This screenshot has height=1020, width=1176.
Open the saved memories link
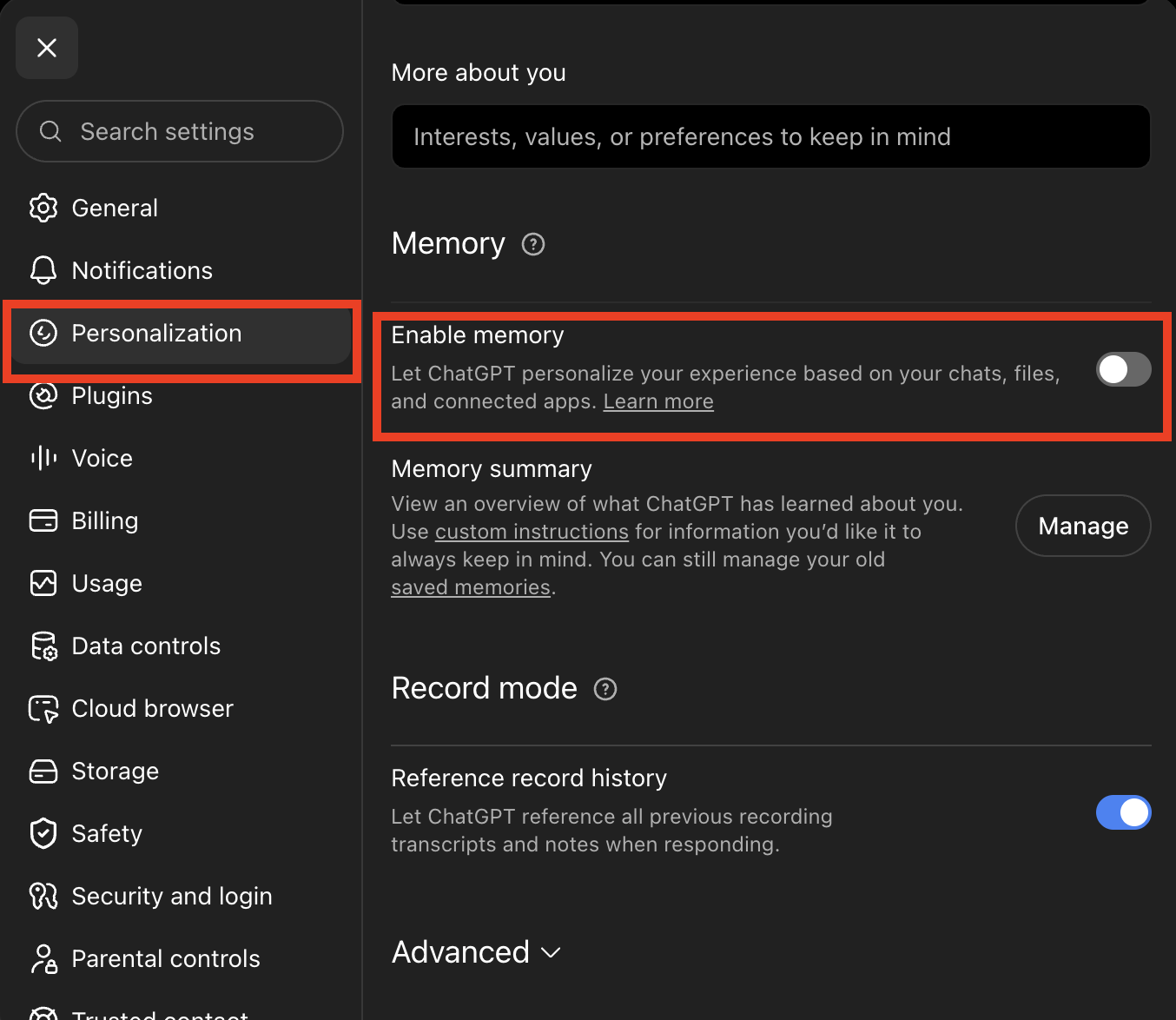(x=471, y=587)
